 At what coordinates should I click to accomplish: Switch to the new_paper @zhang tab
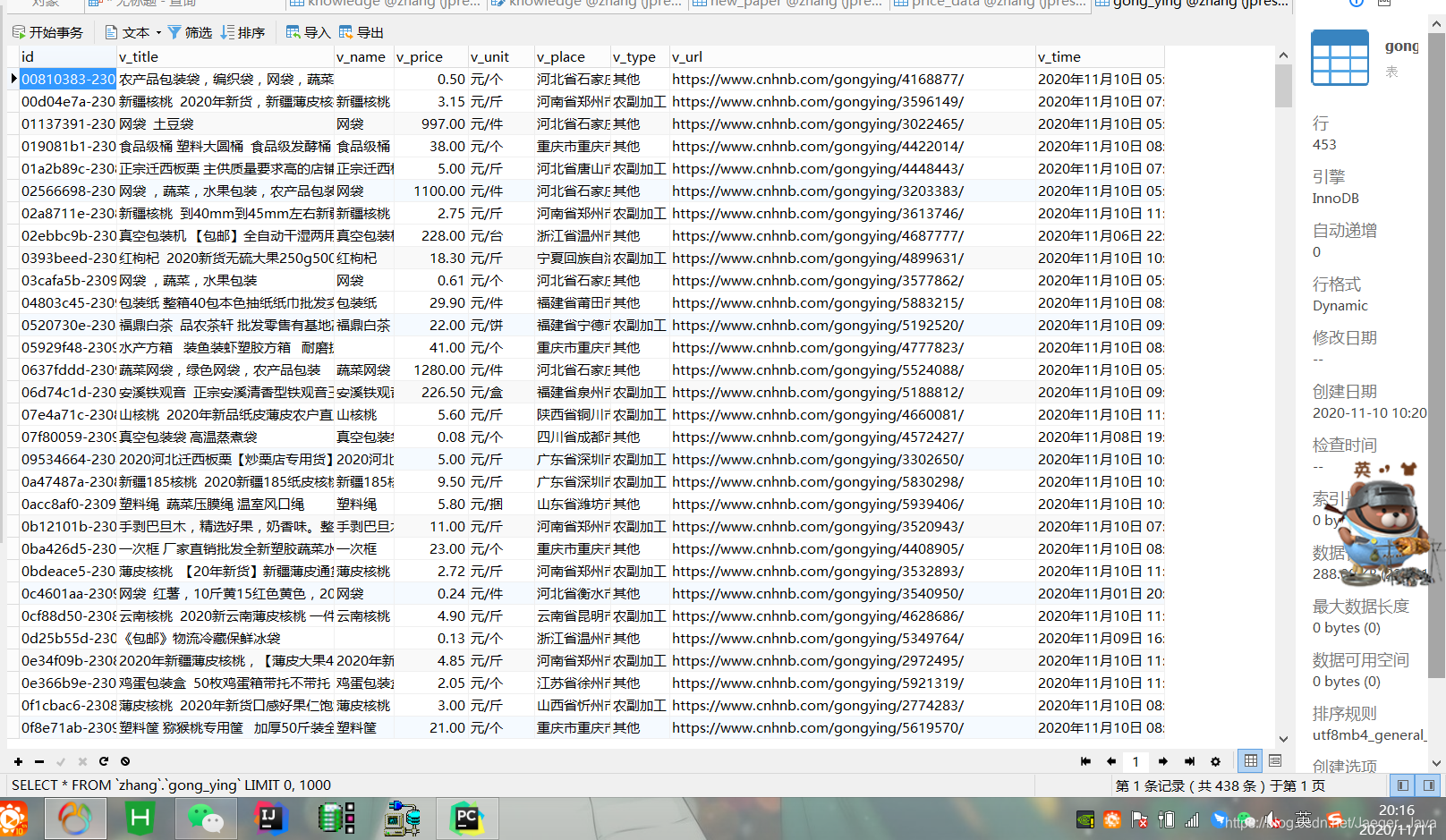pos(787,4)
